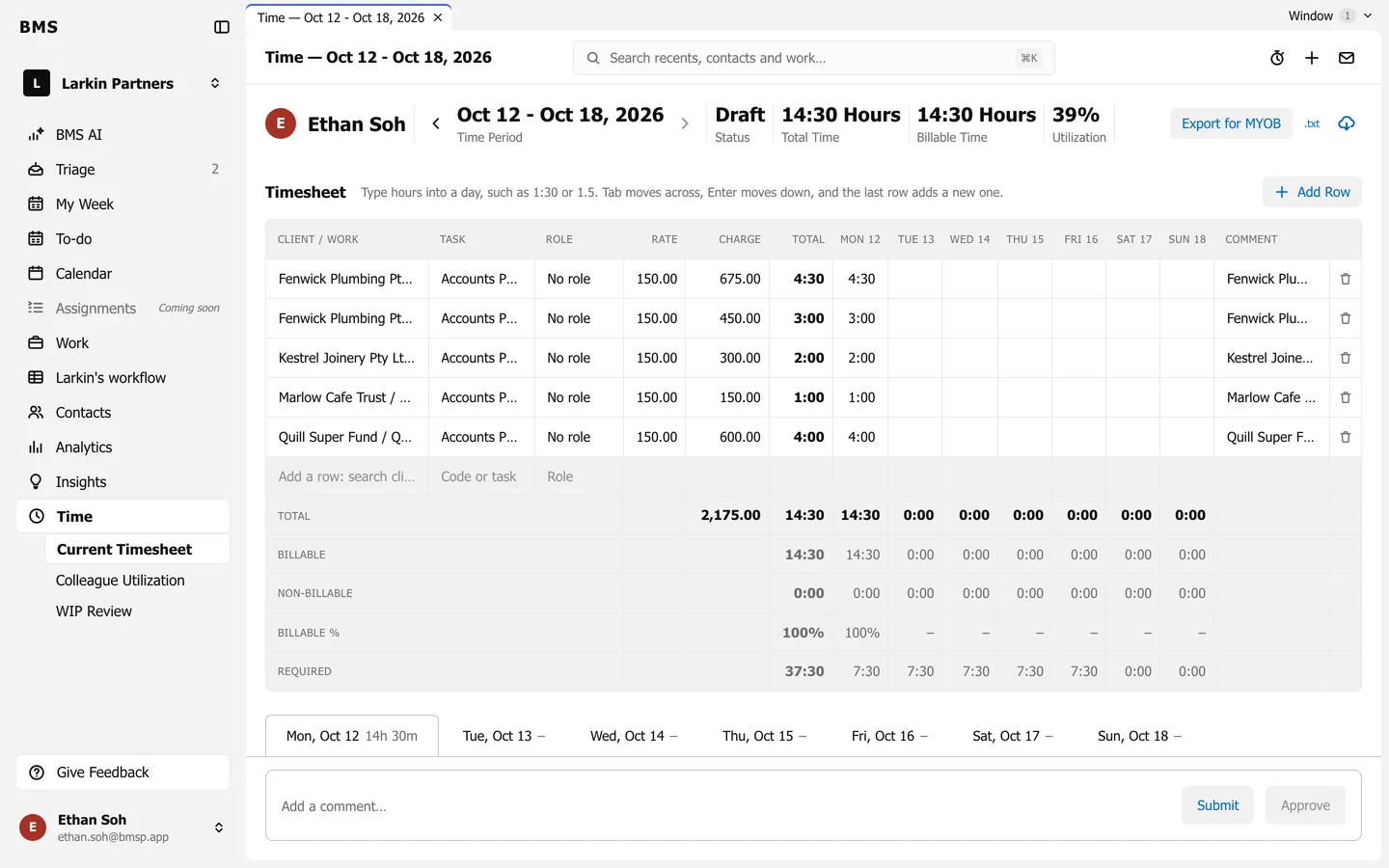Delete the Marlow Cafe Trust row

coord(1346,397)
